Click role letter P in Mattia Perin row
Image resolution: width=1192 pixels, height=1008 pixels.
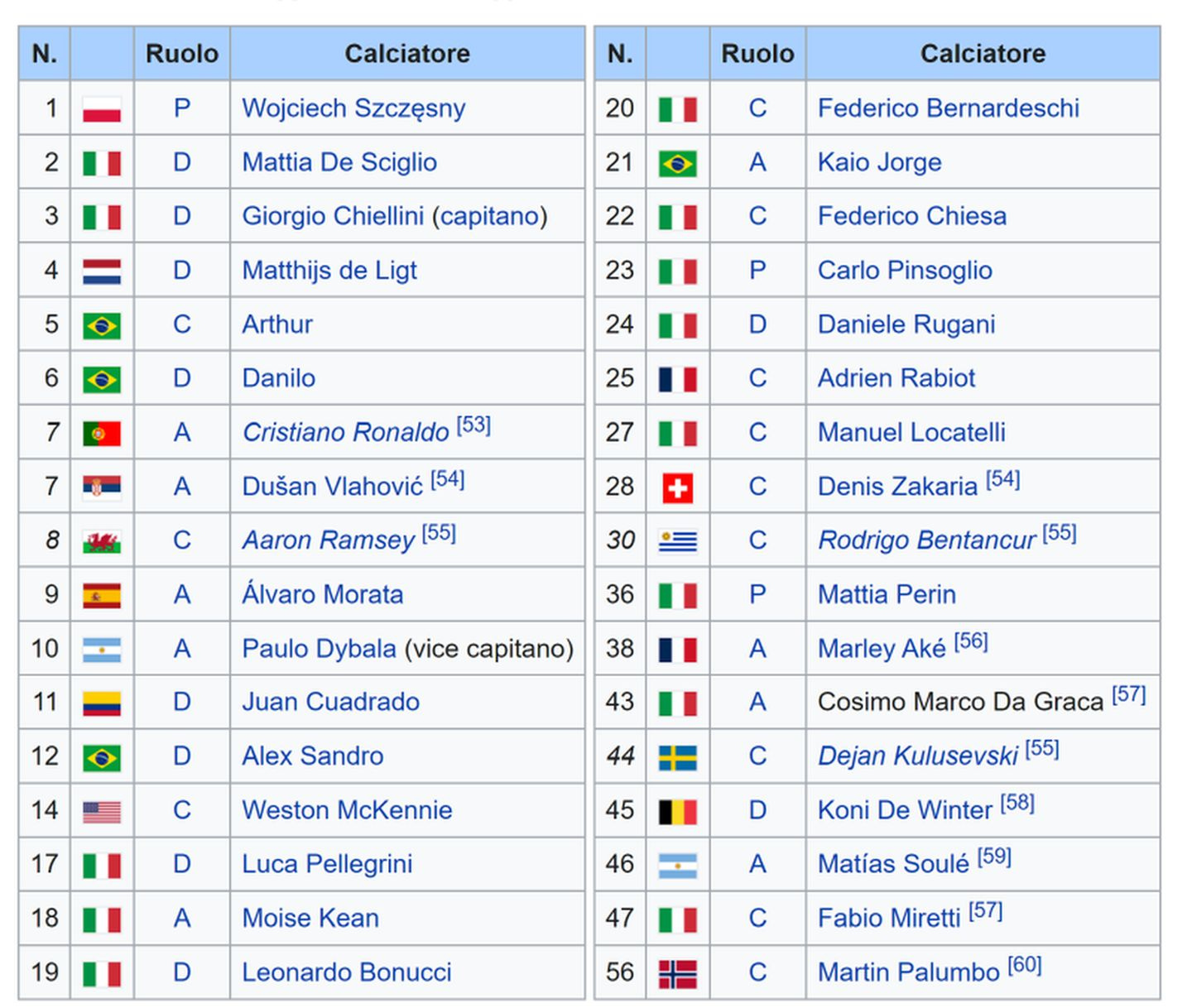click(x=757, y=594)
